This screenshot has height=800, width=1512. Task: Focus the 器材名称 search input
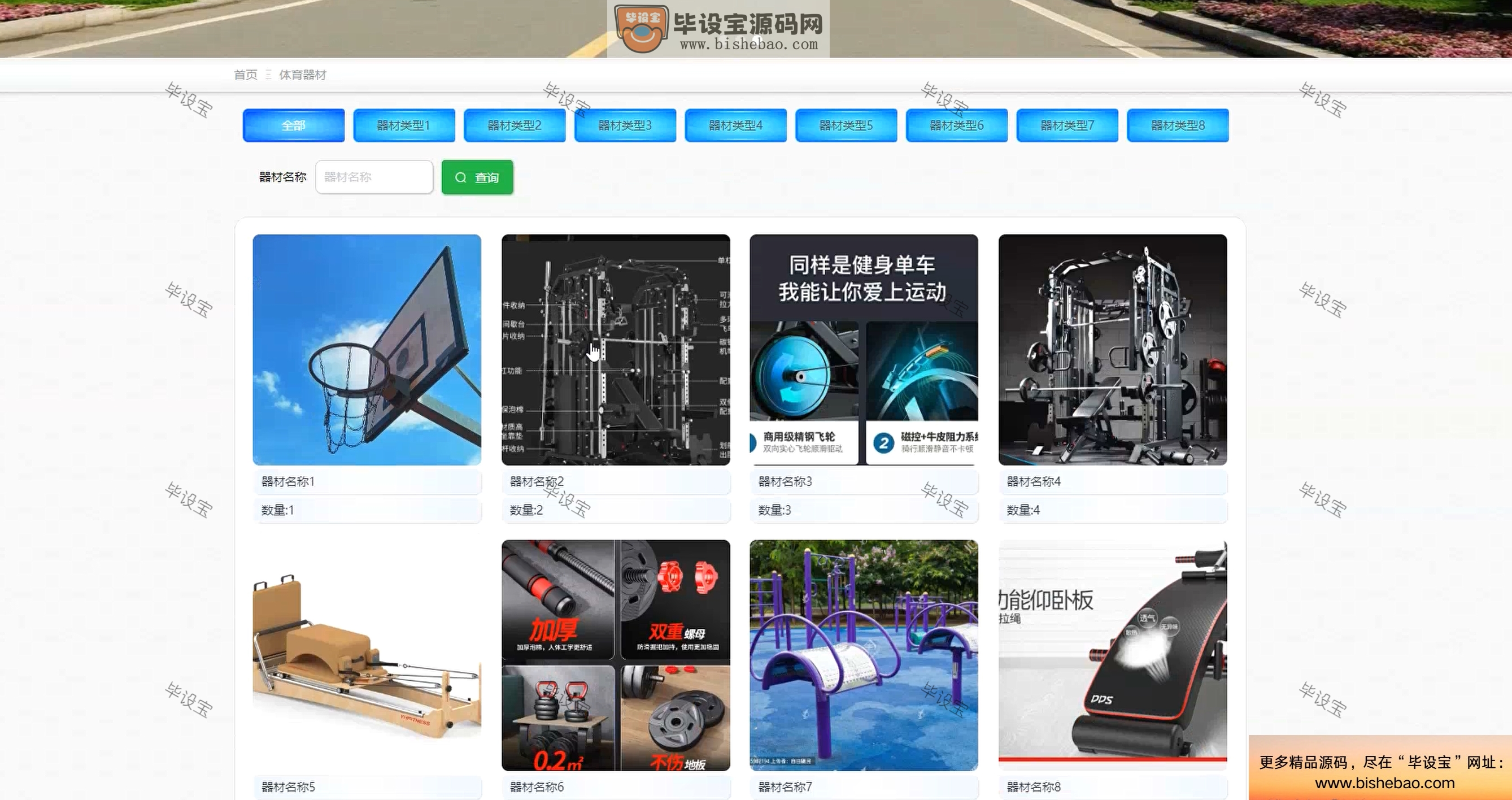coord(374,177)
